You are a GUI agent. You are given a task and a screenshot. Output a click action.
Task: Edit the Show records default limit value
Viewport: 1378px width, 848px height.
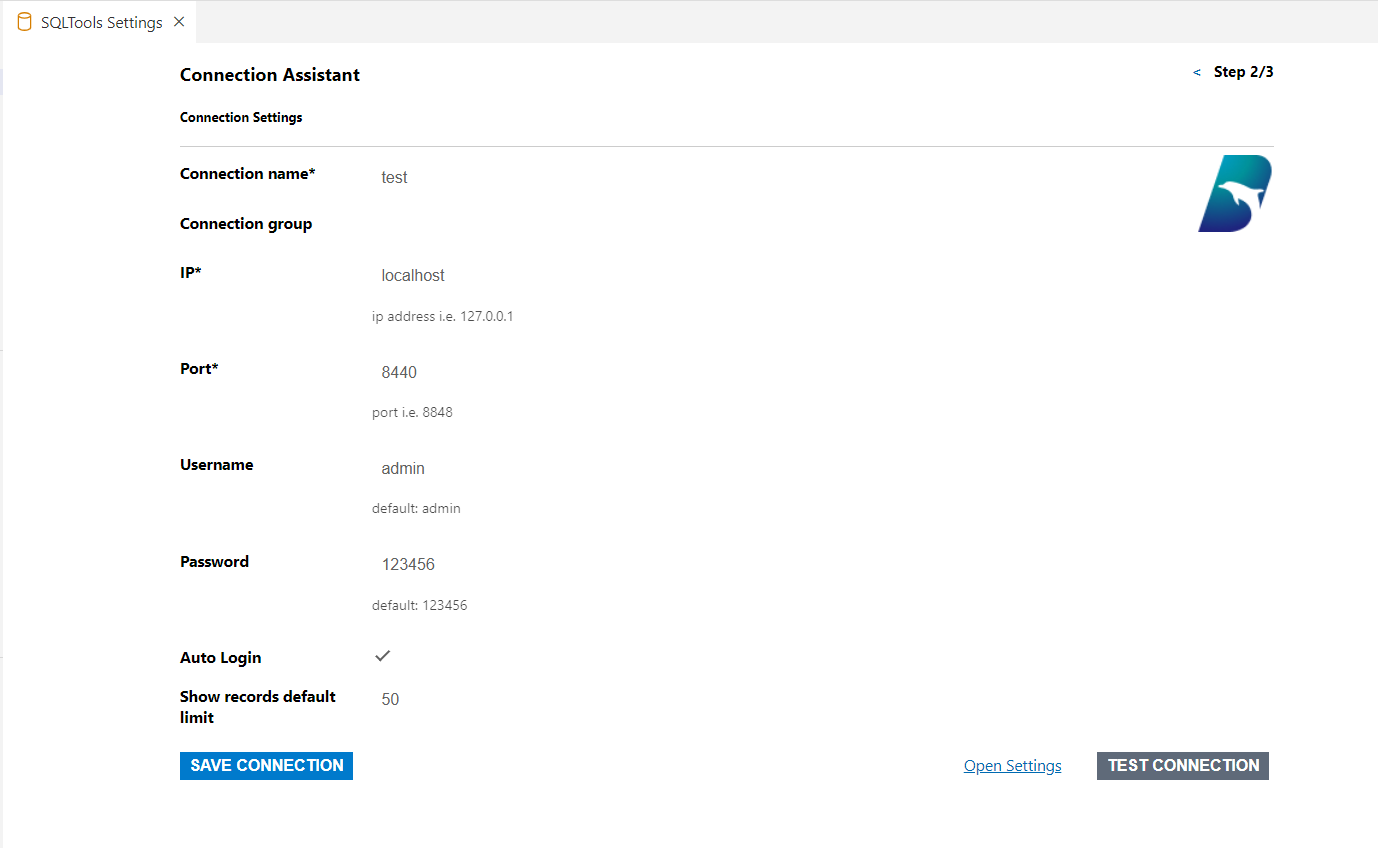(x=600, y=699)
